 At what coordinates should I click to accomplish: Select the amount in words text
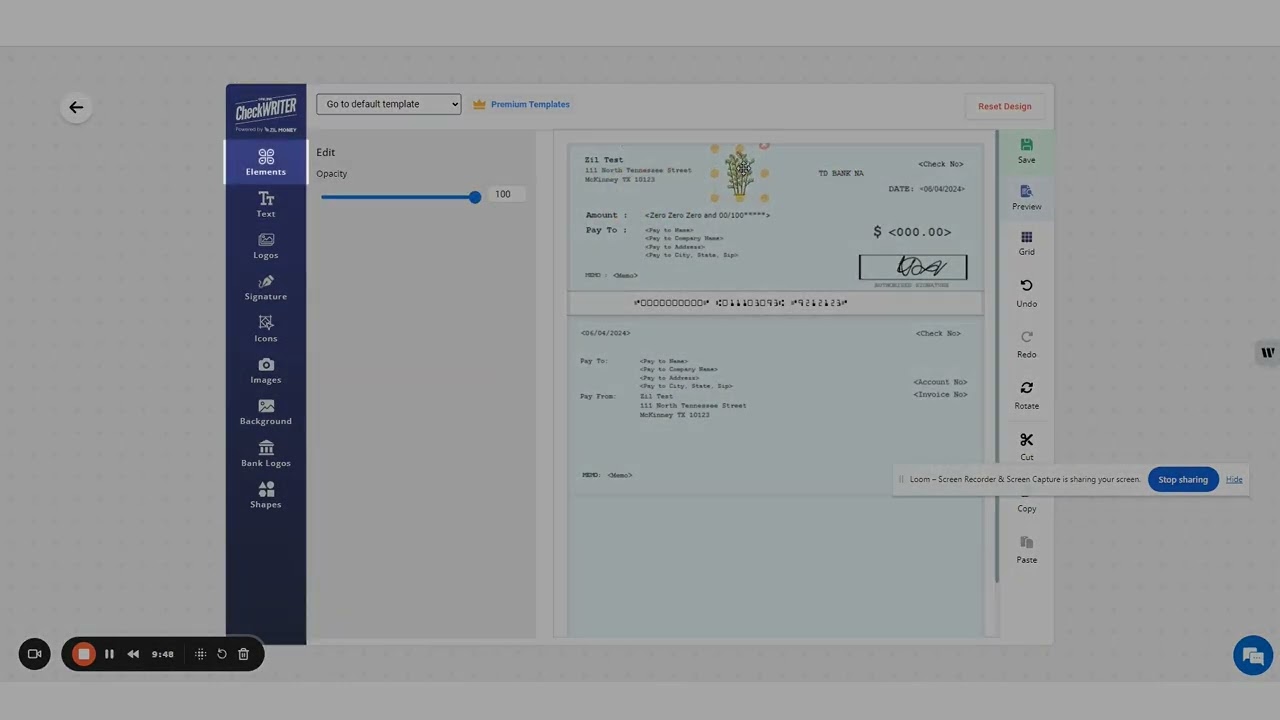tap(707, 215)
